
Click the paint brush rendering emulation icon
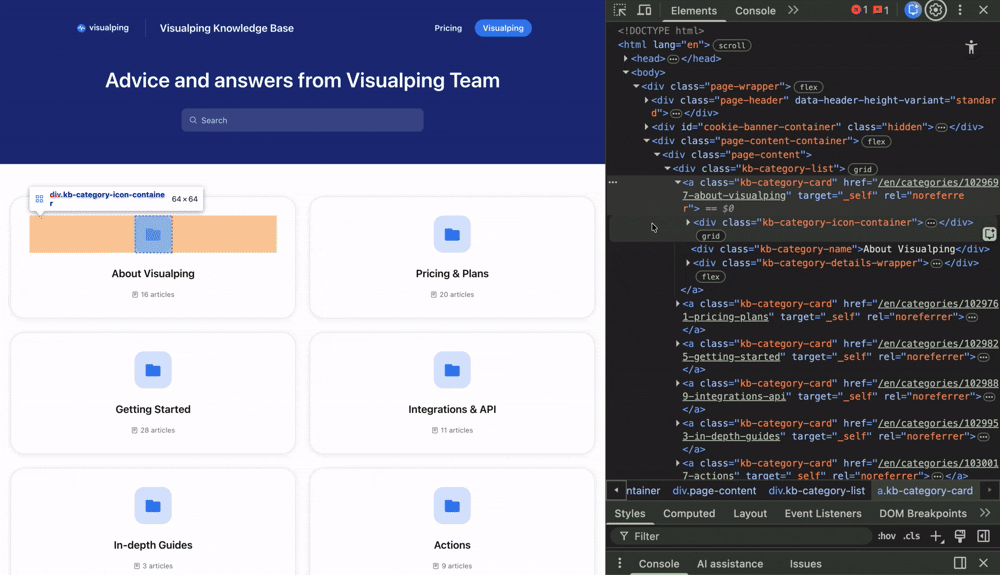(x=960, y=536)
